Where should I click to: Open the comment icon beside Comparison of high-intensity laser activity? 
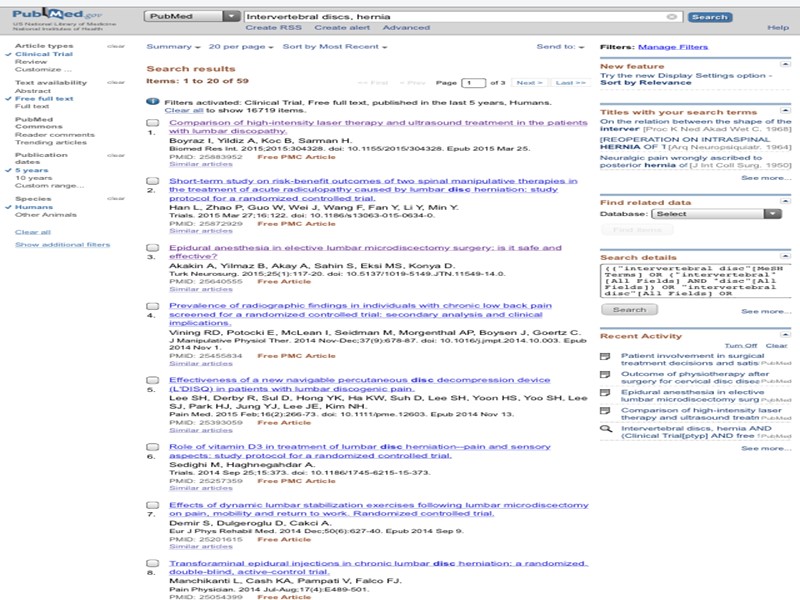pyautogui.click(x=605, y=411)
